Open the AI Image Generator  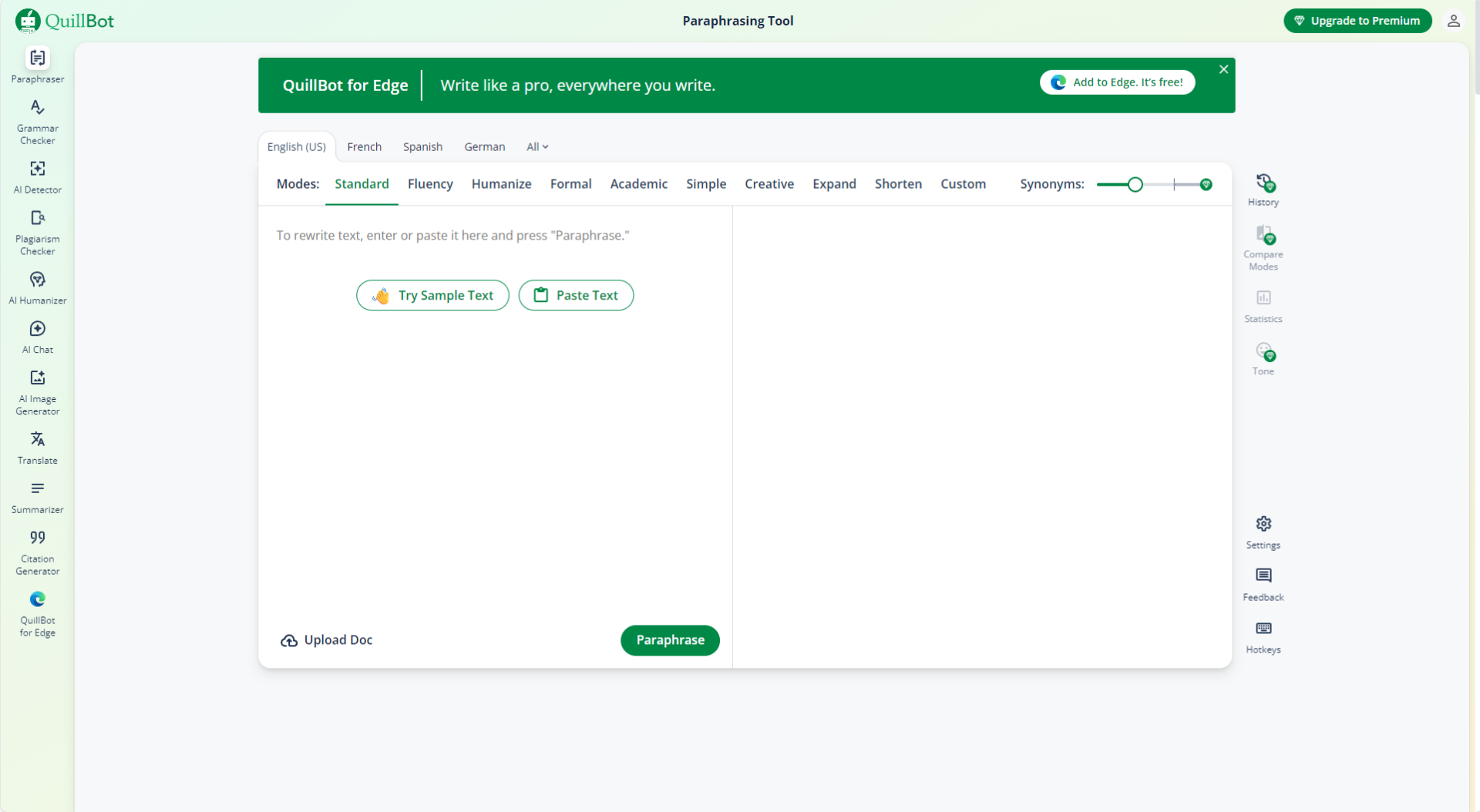[x=37, y=392]
